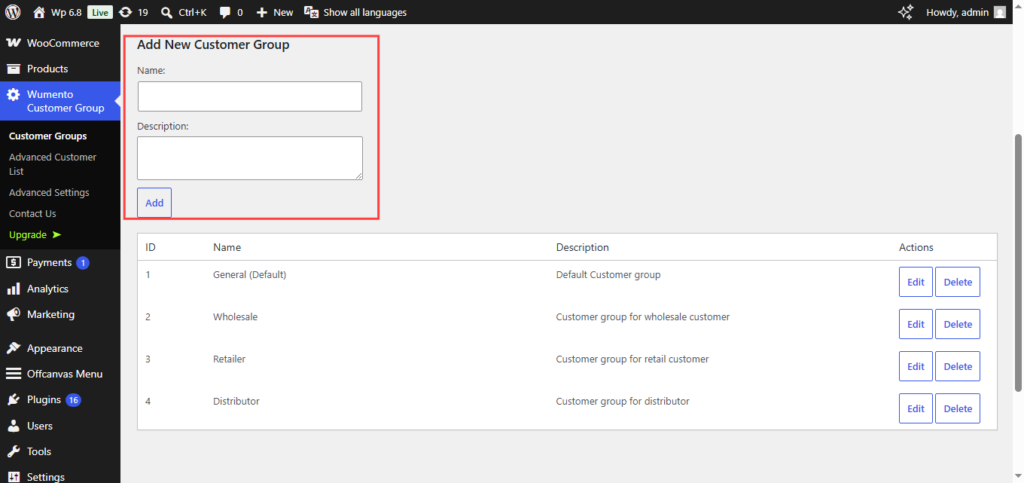Click the 'Wholesale' name cell

tap(235, 317)
